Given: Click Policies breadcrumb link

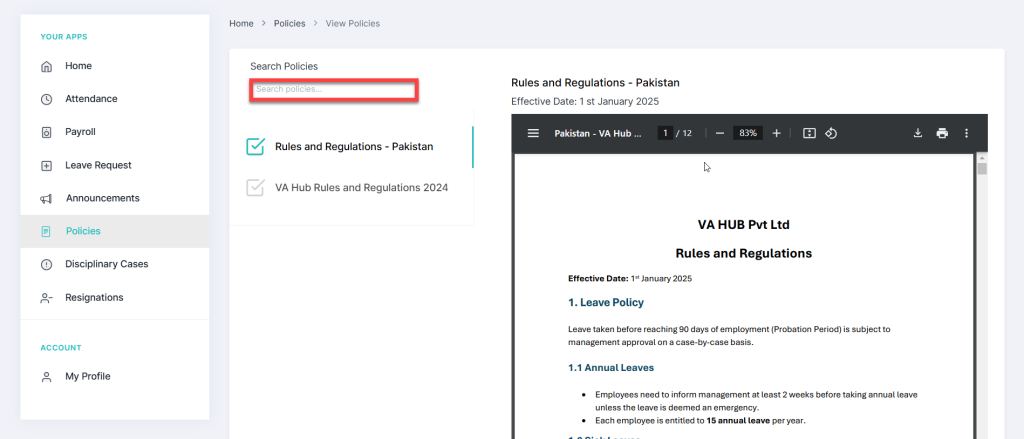Looking at the screenshot, I should coord(289,24).
